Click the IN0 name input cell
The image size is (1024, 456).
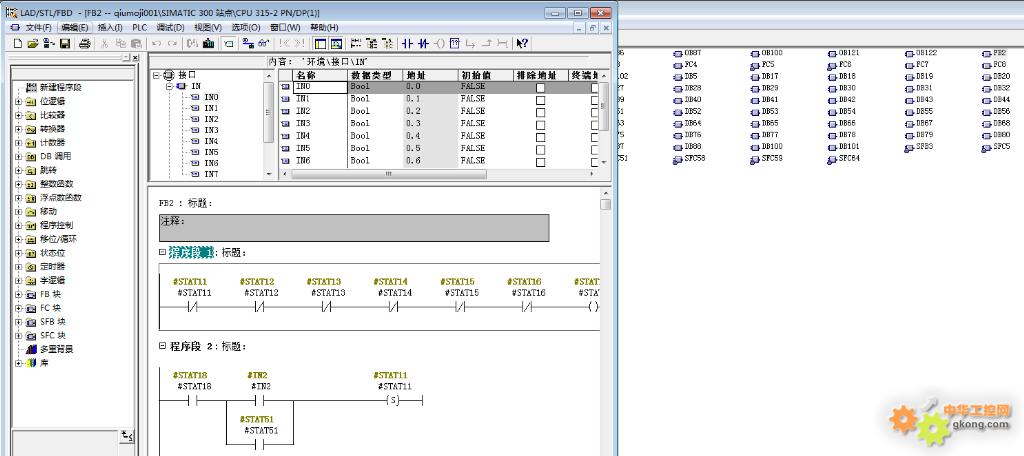coord(320,87)
